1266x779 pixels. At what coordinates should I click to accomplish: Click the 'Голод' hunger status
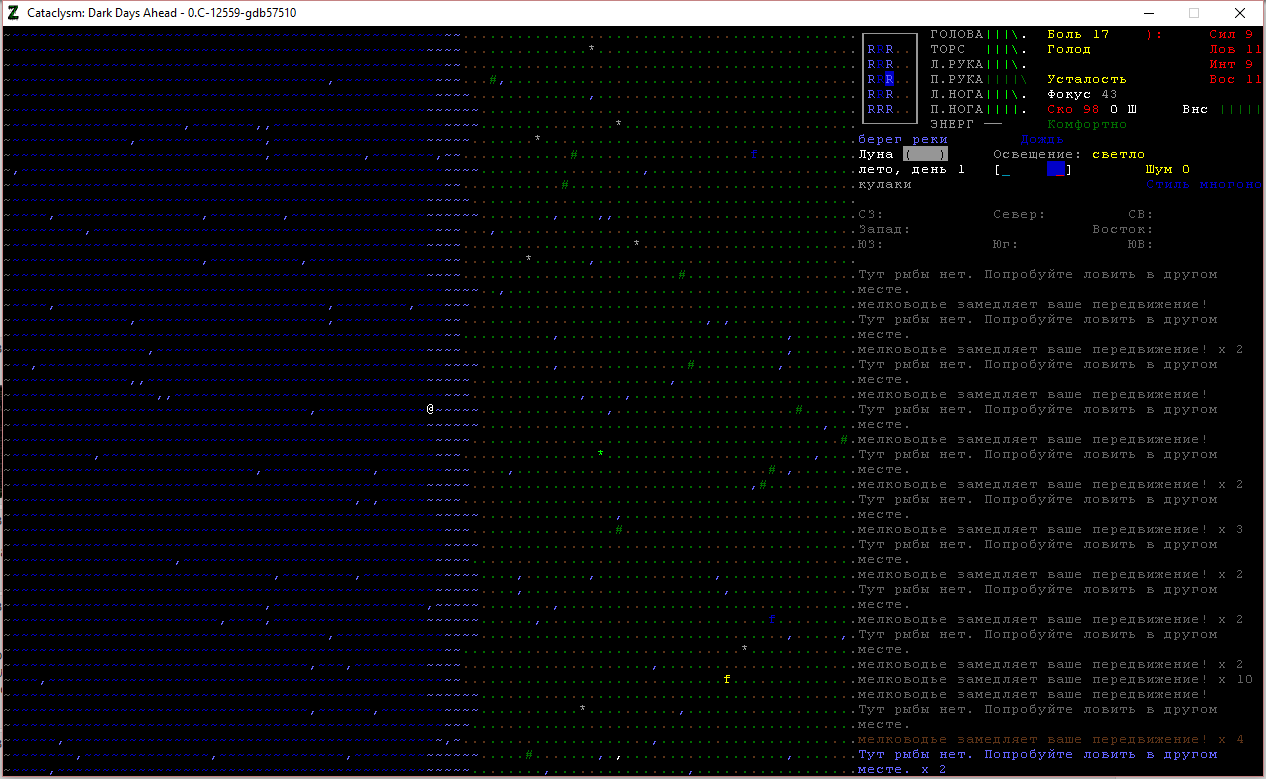(x=1069, y=49)
